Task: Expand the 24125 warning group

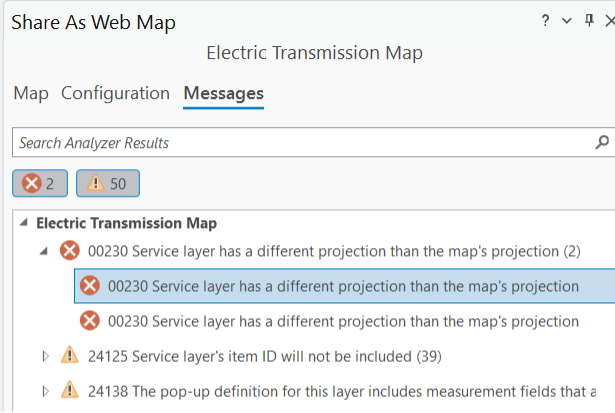Action: pos(44,356)
